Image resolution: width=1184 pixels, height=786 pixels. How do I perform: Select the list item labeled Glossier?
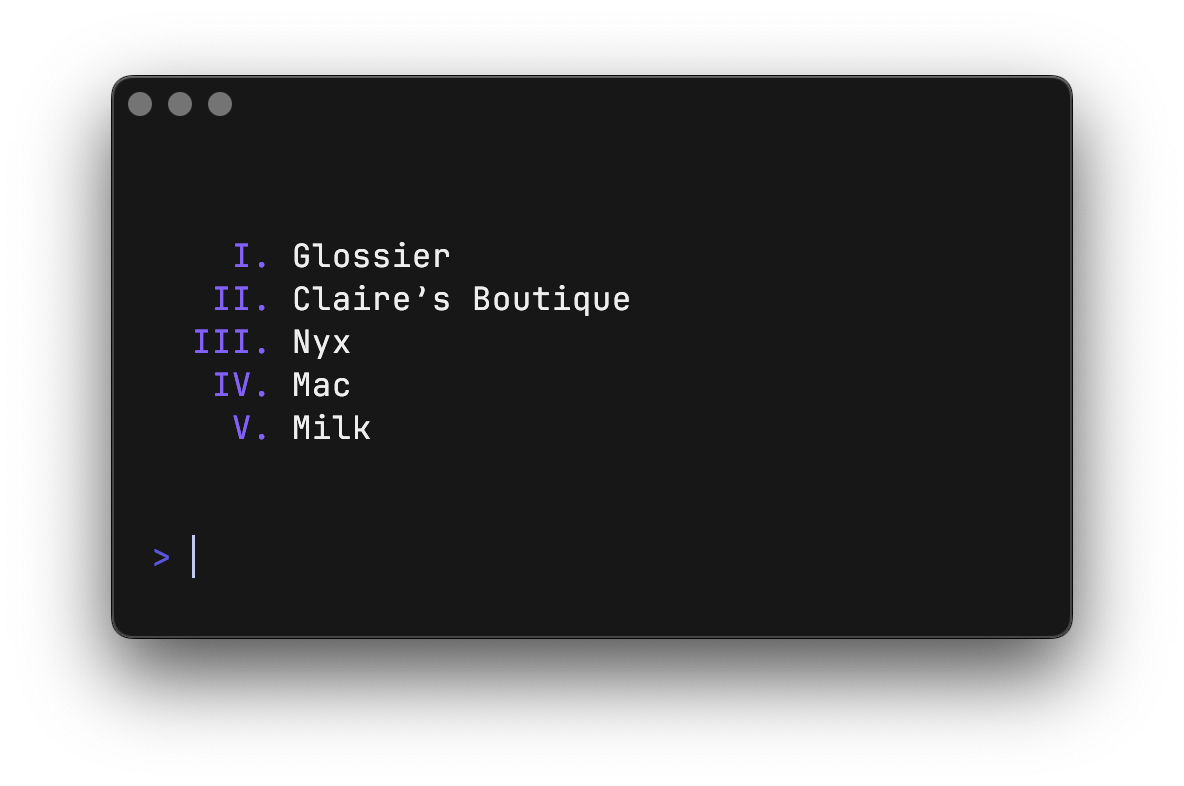coord(370,256)
